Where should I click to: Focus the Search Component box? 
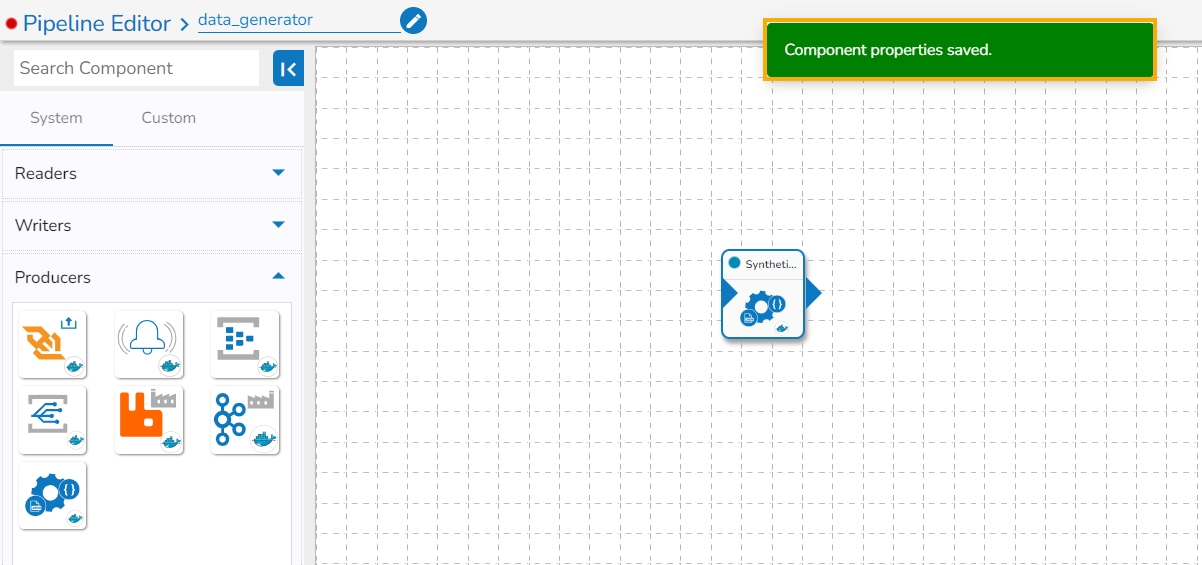pyautogui.click(x=137, y=68)
